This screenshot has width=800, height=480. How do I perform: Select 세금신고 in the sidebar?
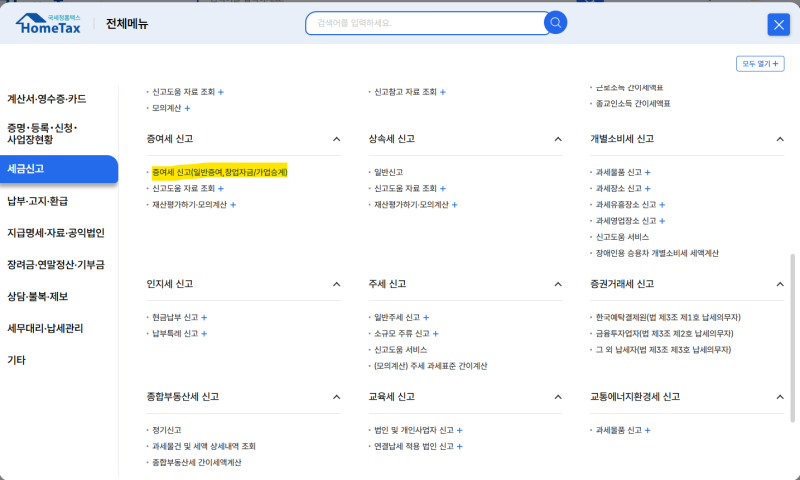tap(59, 169)
